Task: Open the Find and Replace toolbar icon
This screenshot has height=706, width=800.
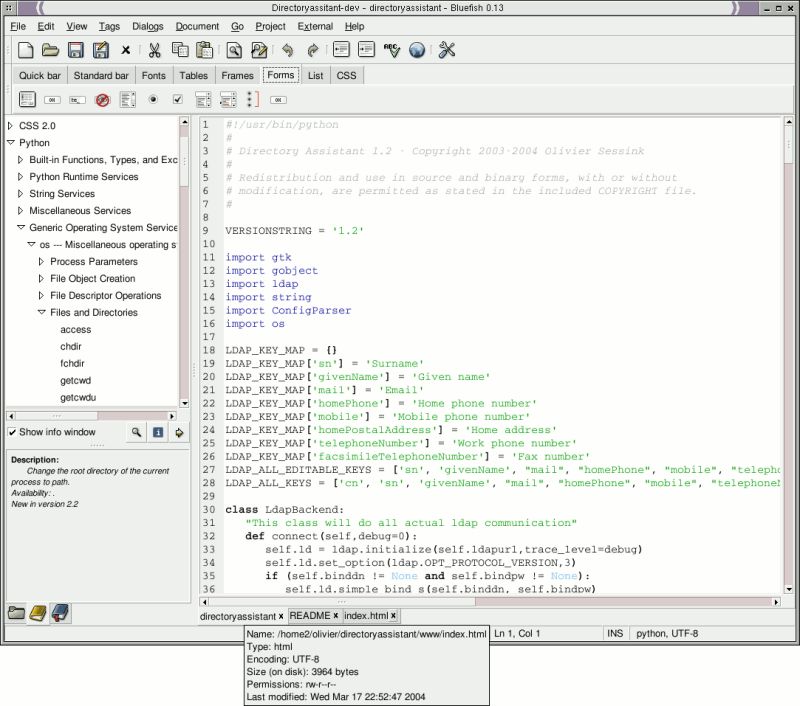Action: [258, 48]
